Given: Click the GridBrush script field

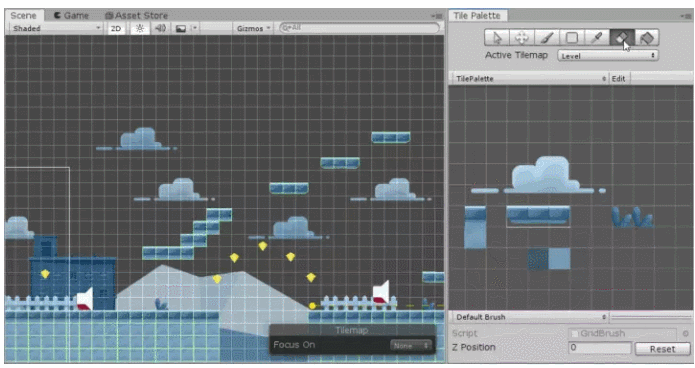Looking at the screenshot, I should click(622, 333).
